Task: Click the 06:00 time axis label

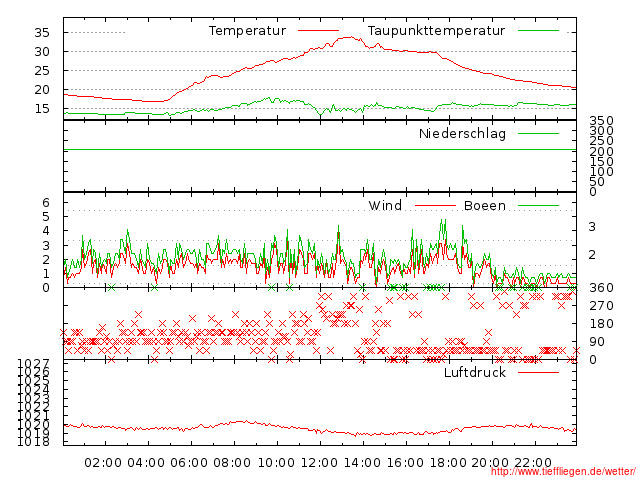Action: click(x=189, y=463)
